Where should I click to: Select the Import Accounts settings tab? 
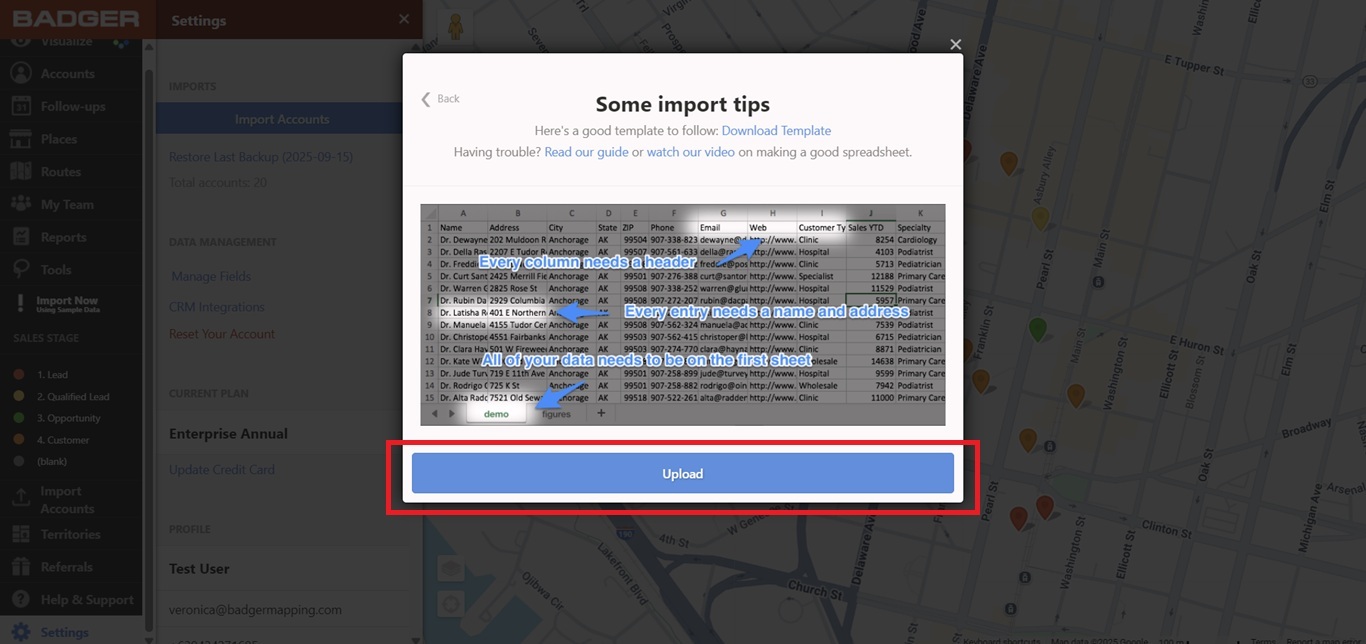coord(281,119)
